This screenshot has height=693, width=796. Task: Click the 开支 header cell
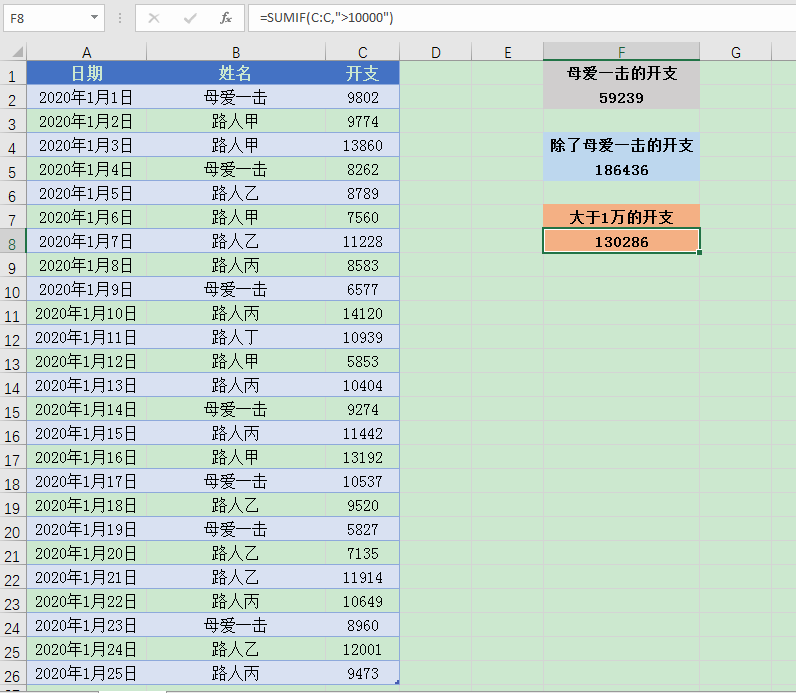(362, 73)
